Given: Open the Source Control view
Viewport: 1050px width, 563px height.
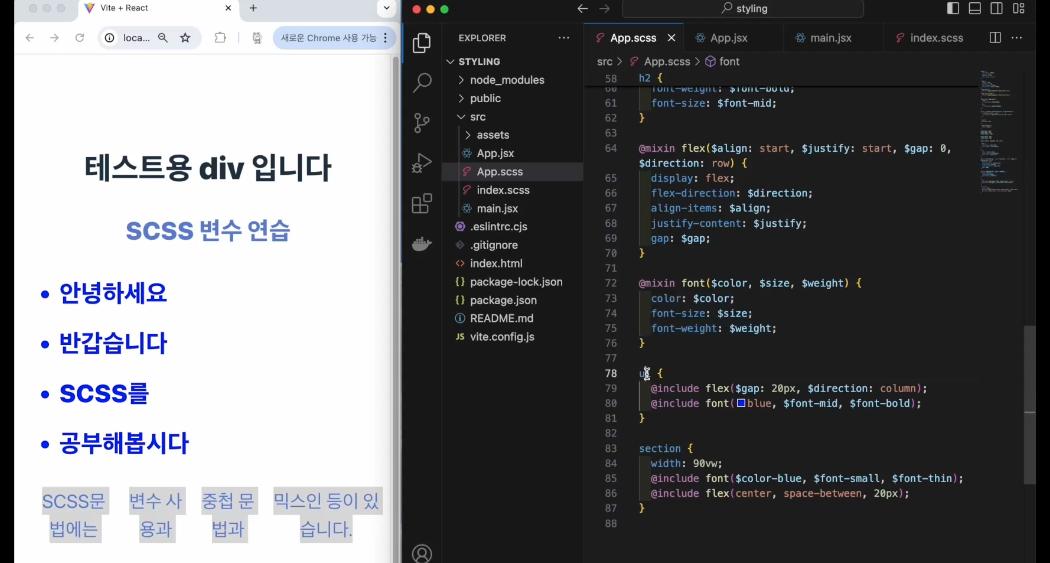Looking at the screenshot, I should point(422,123).
